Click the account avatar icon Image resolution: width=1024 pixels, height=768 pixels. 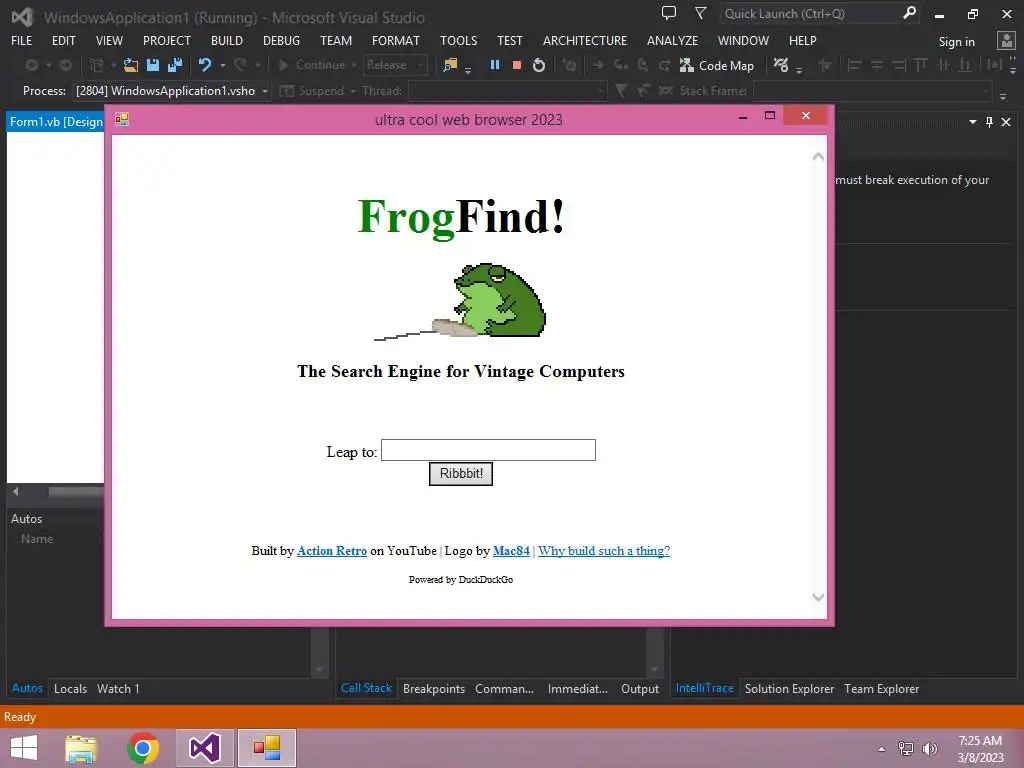(1006, 40)
